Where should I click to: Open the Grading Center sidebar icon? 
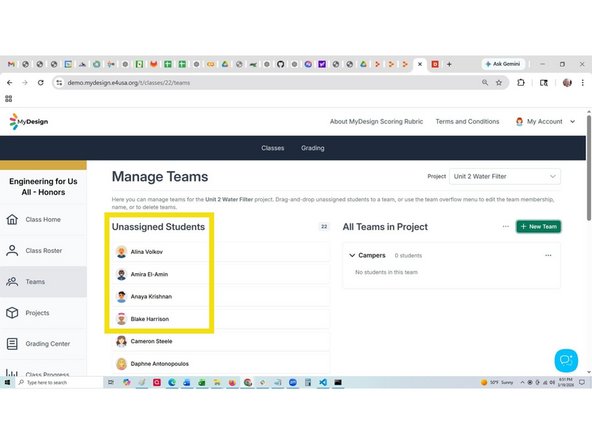[12, 344]
